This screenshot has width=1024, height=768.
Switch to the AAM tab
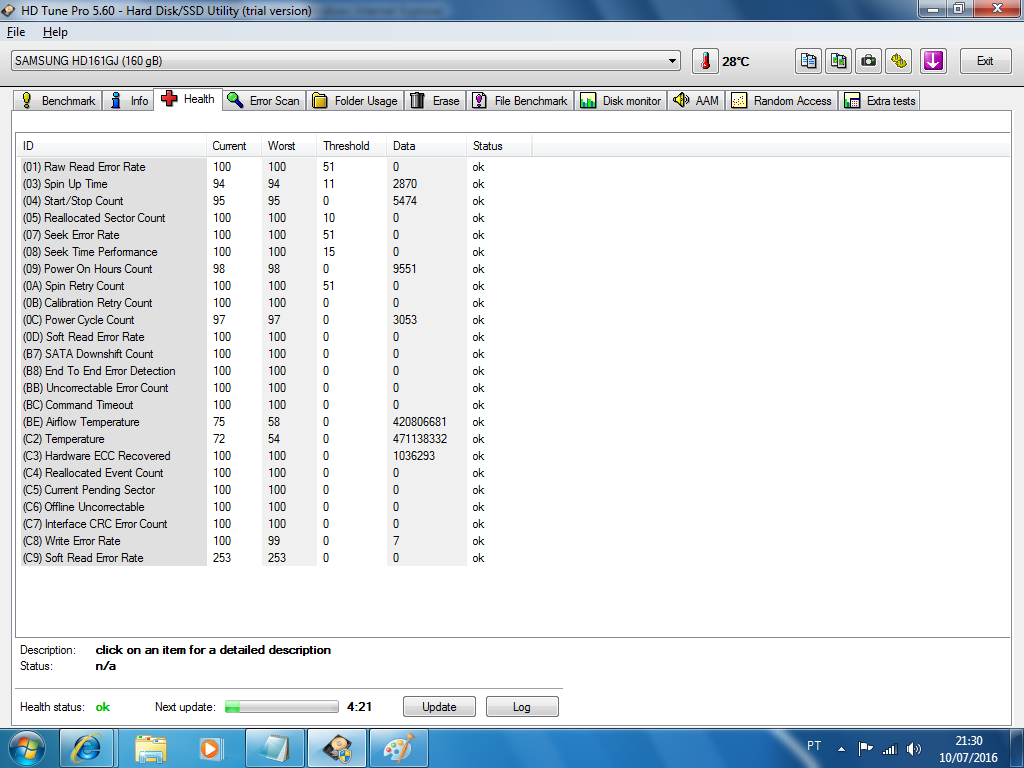pyautogui.click(x=696, y=101)
